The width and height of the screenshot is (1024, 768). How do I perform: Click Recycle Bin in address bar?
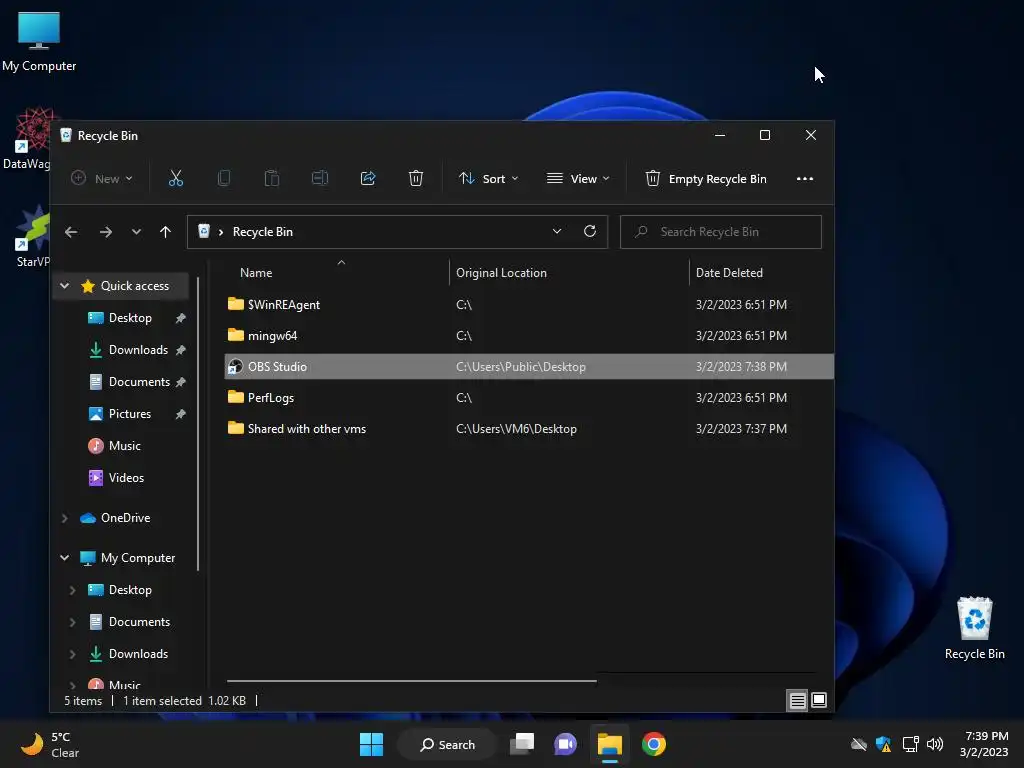point(263,232)
